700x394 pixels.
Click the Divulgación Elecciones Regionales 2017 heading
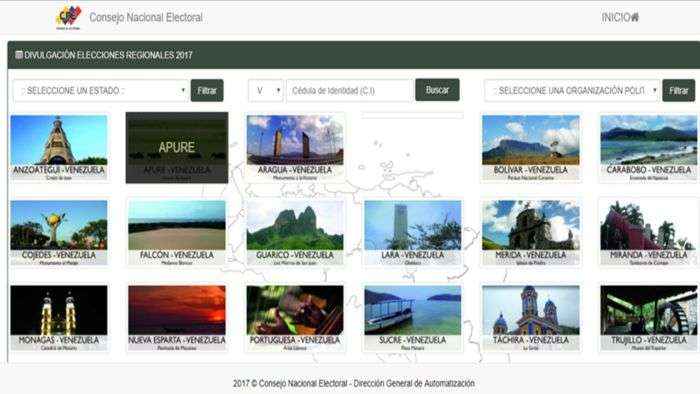pos(108,55)
